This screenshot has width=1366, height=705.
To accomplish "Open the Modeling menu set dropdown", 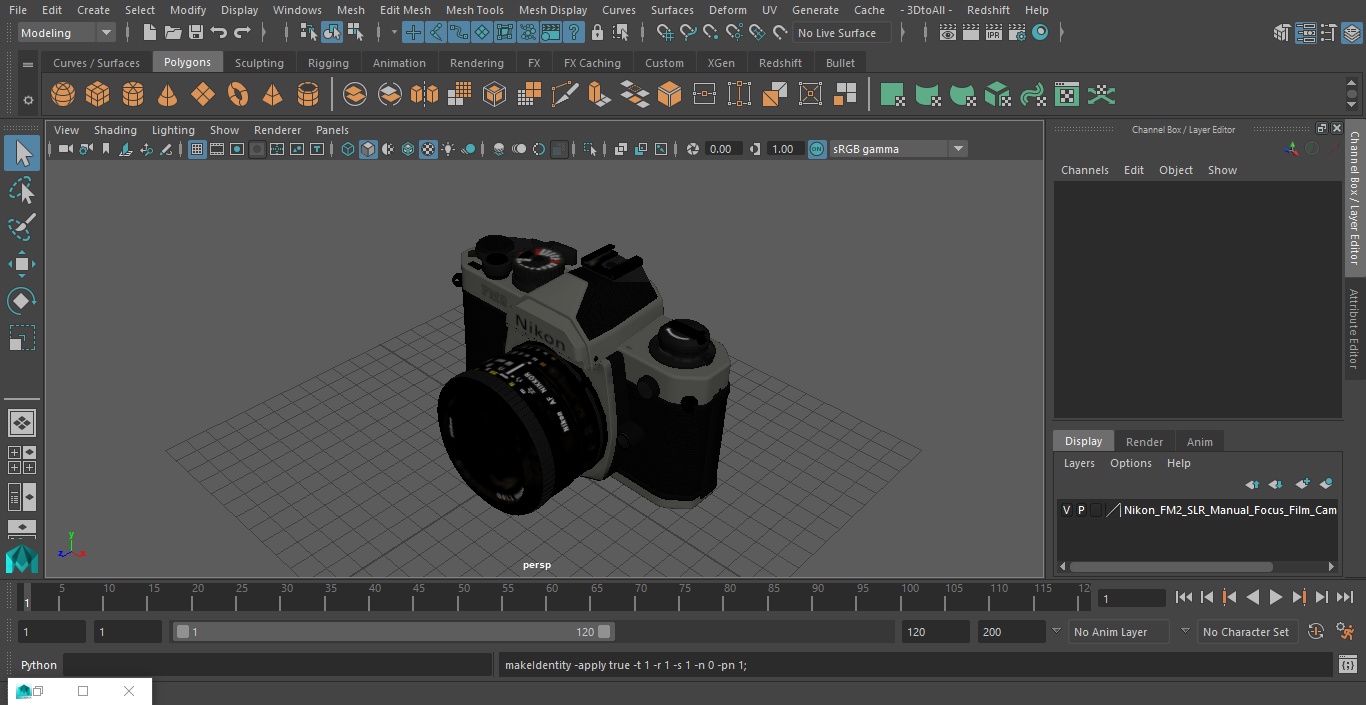I will (x=67, y=33).
